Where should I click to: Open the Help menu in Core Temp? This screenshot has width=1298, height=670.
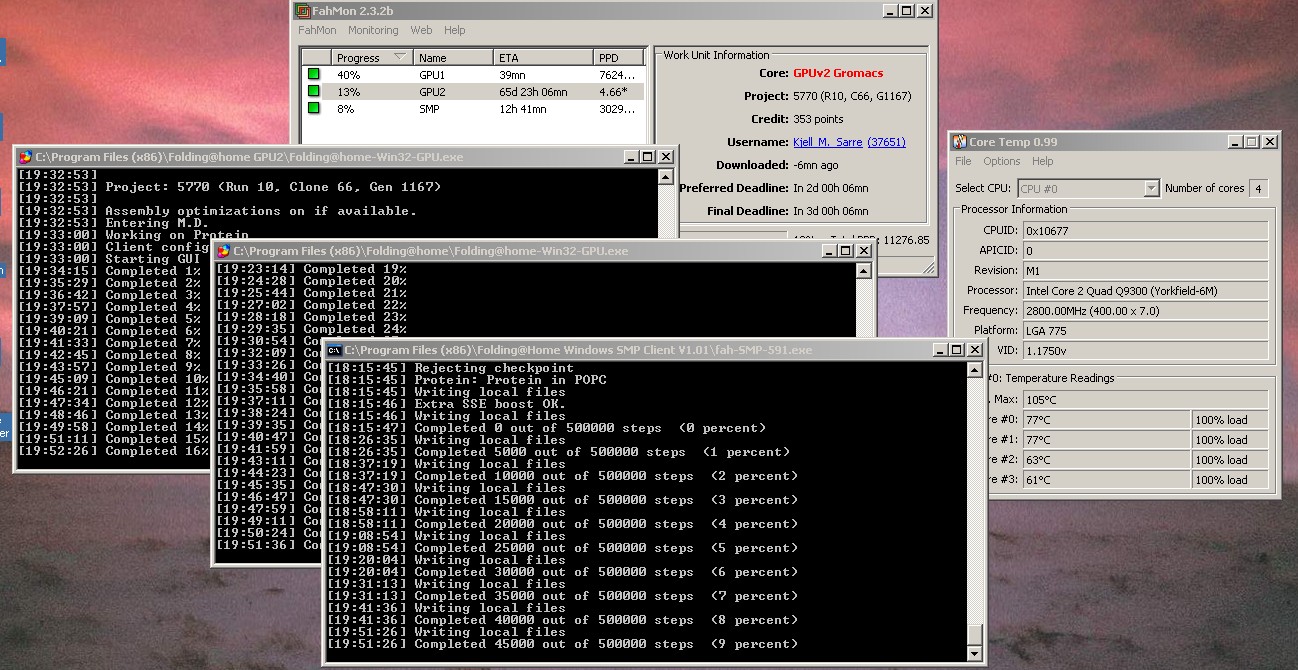1042,161
